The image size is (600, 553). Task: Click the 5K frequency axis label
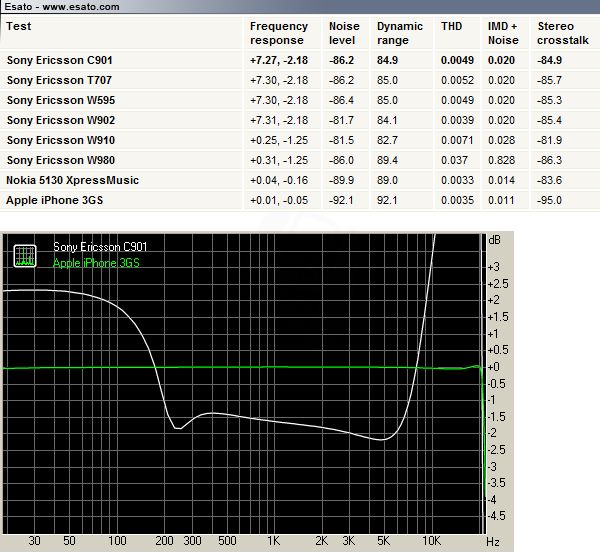click(384, 541)
